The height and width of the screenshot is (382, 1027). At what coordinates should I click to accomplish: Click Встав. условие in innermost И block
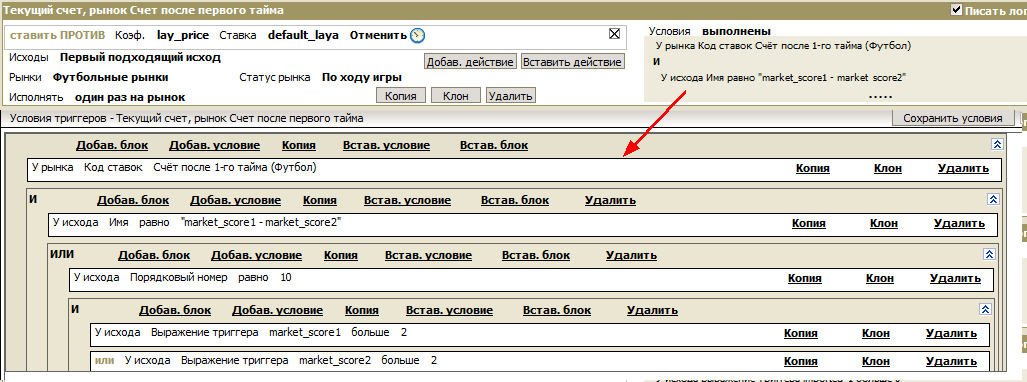pos(449,311)
